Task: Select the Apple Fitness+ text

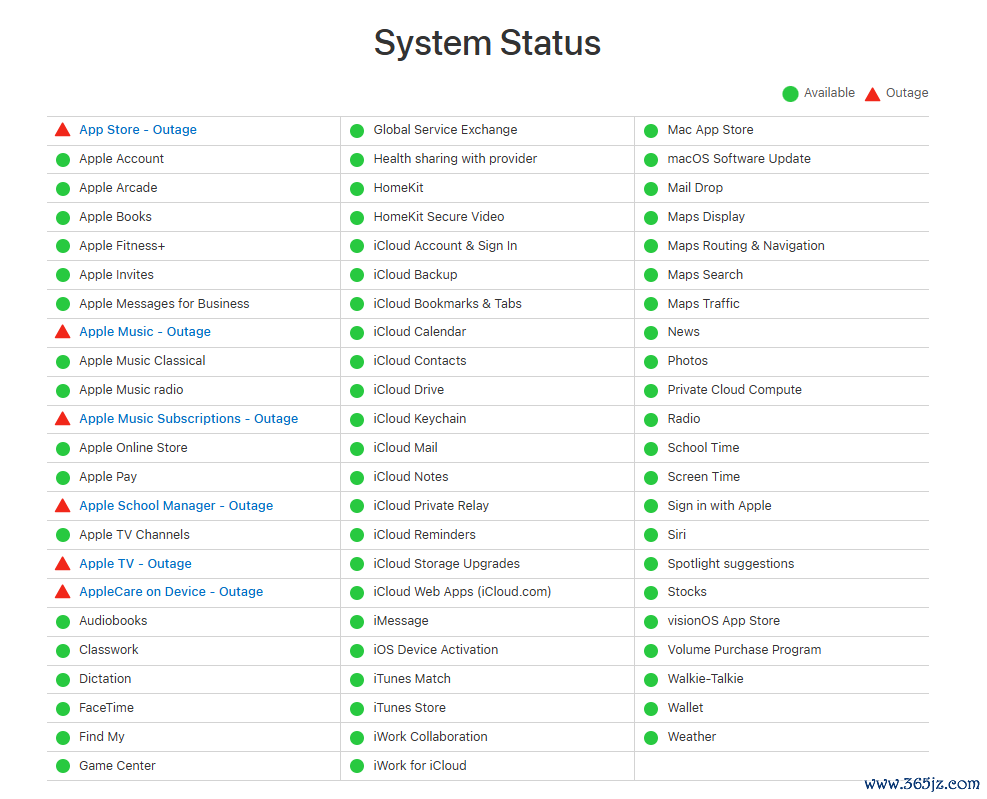Action: tap(122, 246)
